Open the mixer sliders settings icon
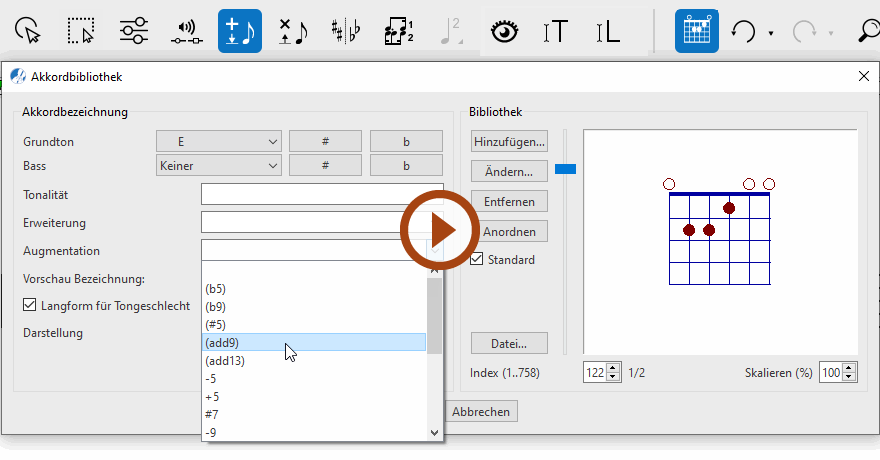 coord(133,31)
